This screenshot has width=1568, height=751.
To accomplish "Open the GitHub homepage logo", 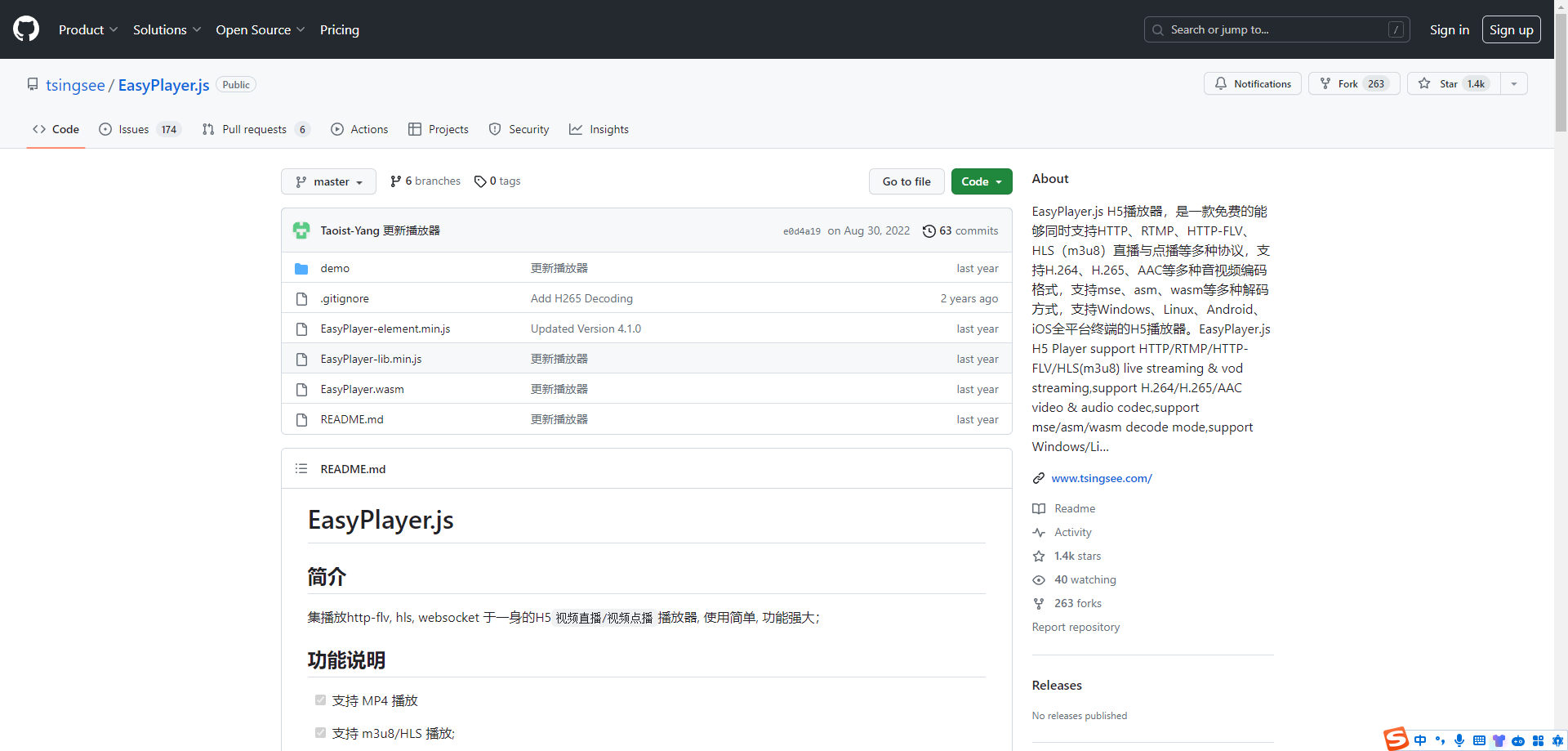I will (x=26, y=29).
